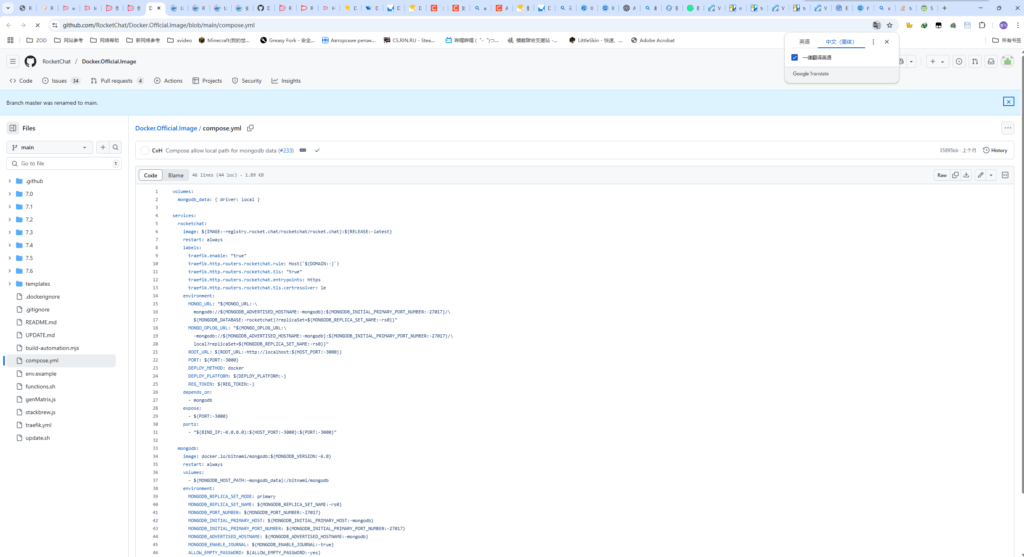This screenshot has height=557, width=1024.
Task: Edit this file with the pencil icon
Action: tap(980, 175)
